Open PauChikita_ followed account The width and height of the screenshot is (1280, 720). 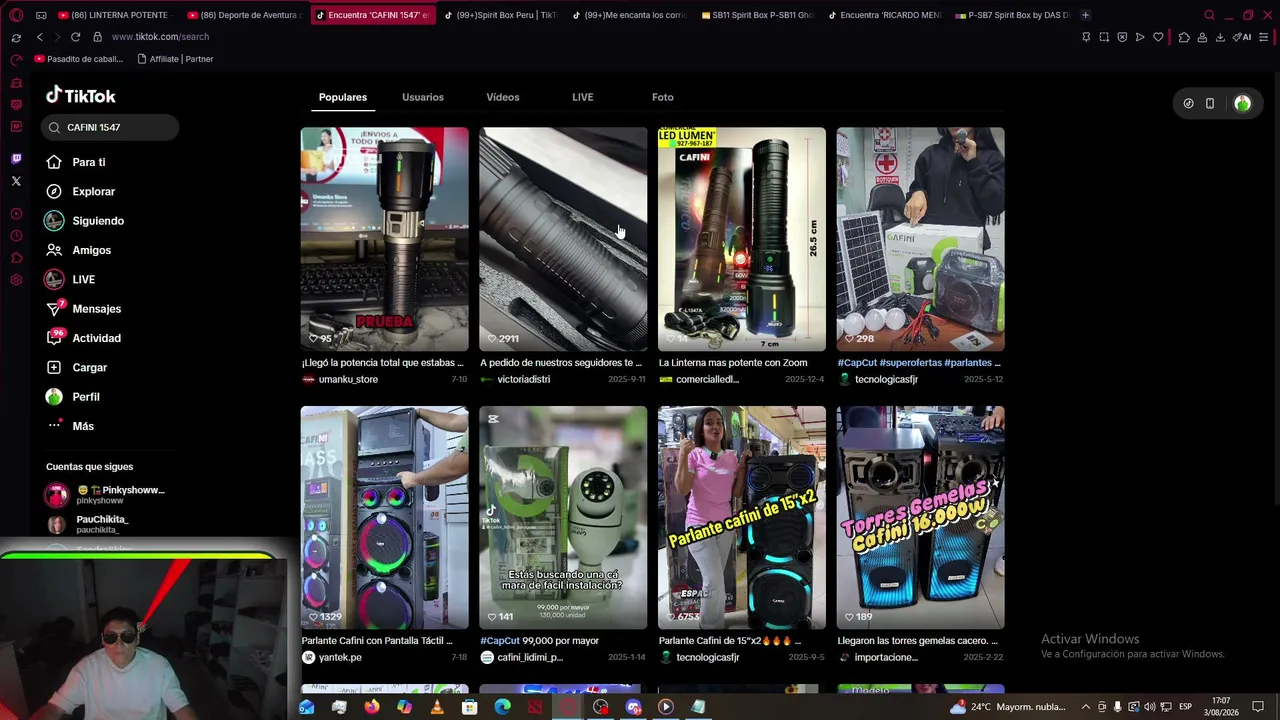coord(88,524)
